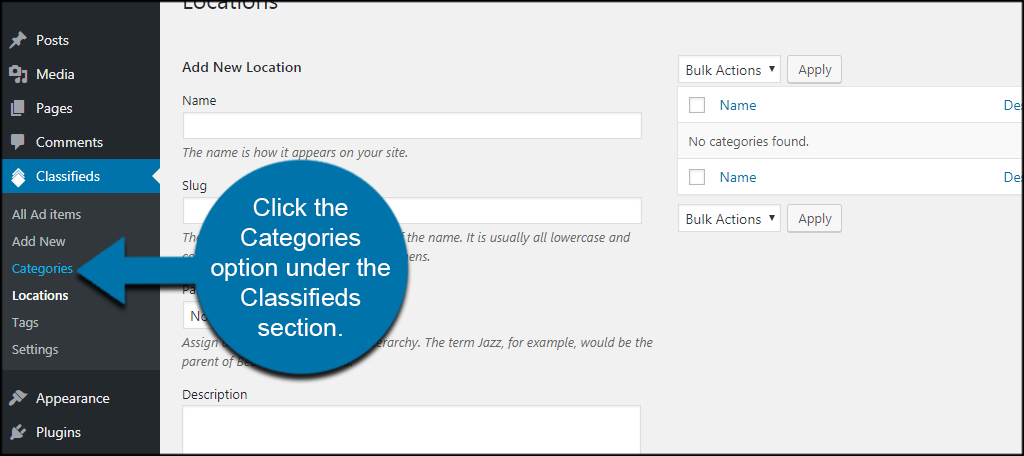Click the Comments speech bubble icon
The width and height of the screenshot is (1024, 456).
pyautogui.click(x=18, y=142)
